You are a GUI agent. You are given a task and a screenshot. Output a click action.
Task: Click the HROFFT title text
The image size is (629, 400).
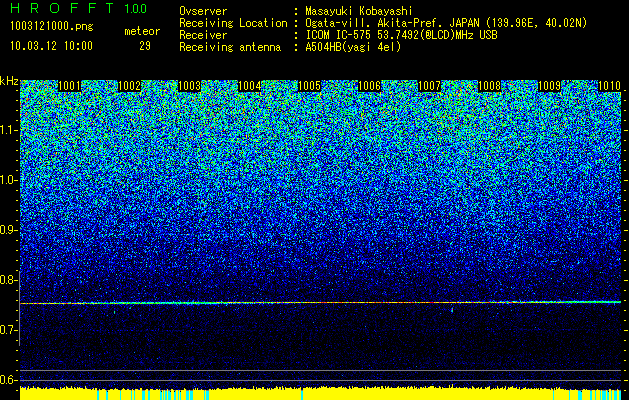[x=62, y=8]
